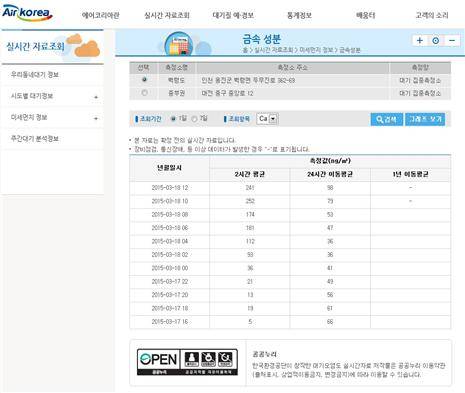Click the date cell 2015-03-17 22
The width and height of the screenshot is (465, 393).
pyautogui.click(x=170, y=282)
